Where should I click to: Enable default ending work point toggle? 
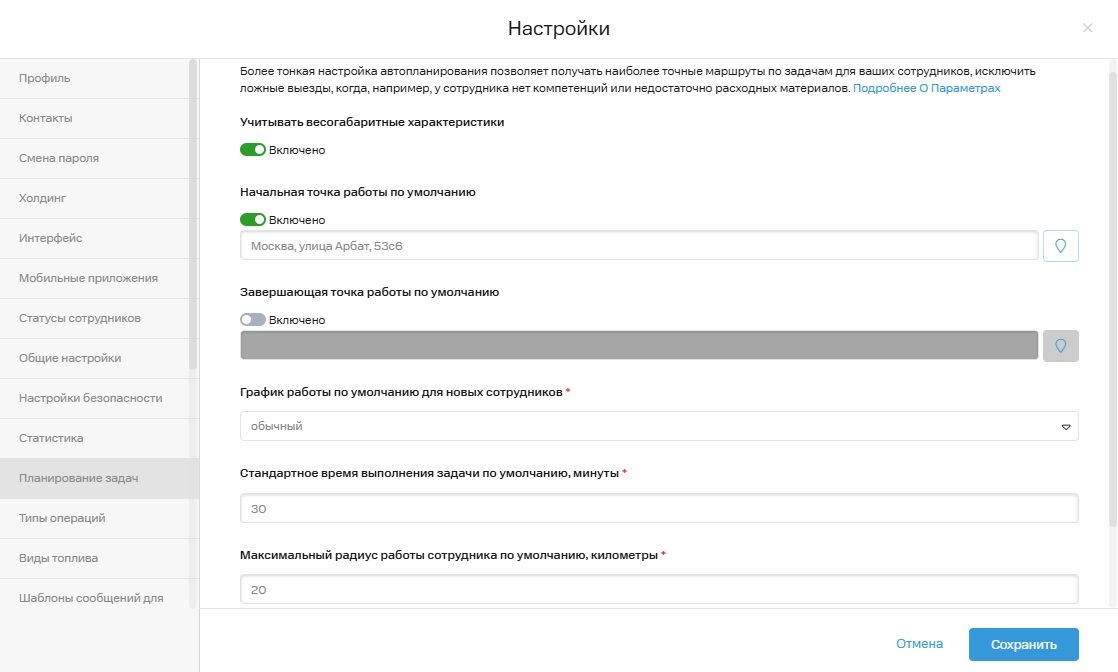point(253,320)
